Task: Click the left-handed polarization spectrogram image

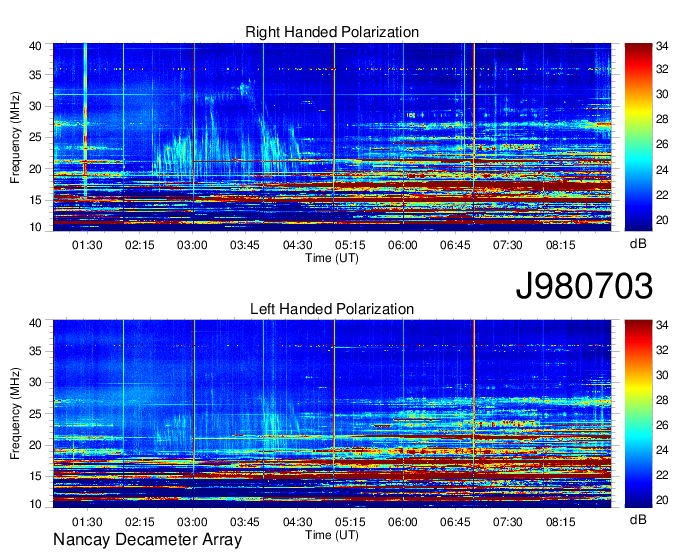Action: [x=332, y=414]
